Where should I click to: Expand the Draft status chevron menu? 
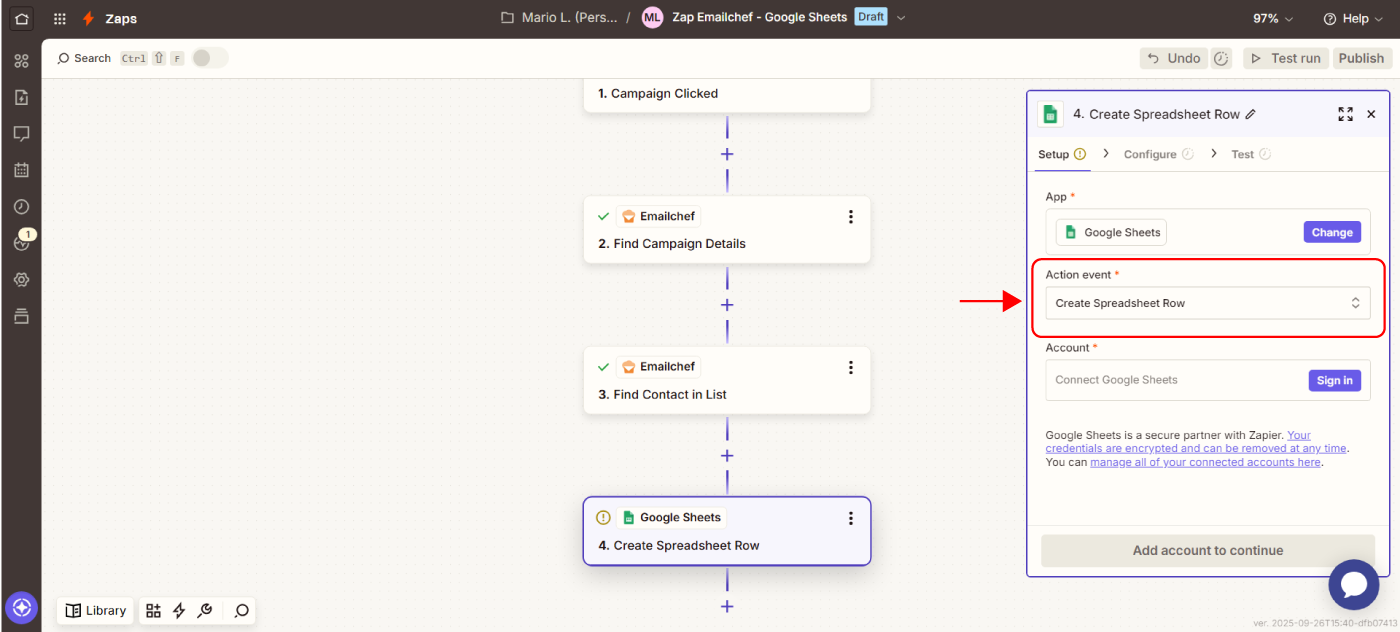(x=901, y=18)
